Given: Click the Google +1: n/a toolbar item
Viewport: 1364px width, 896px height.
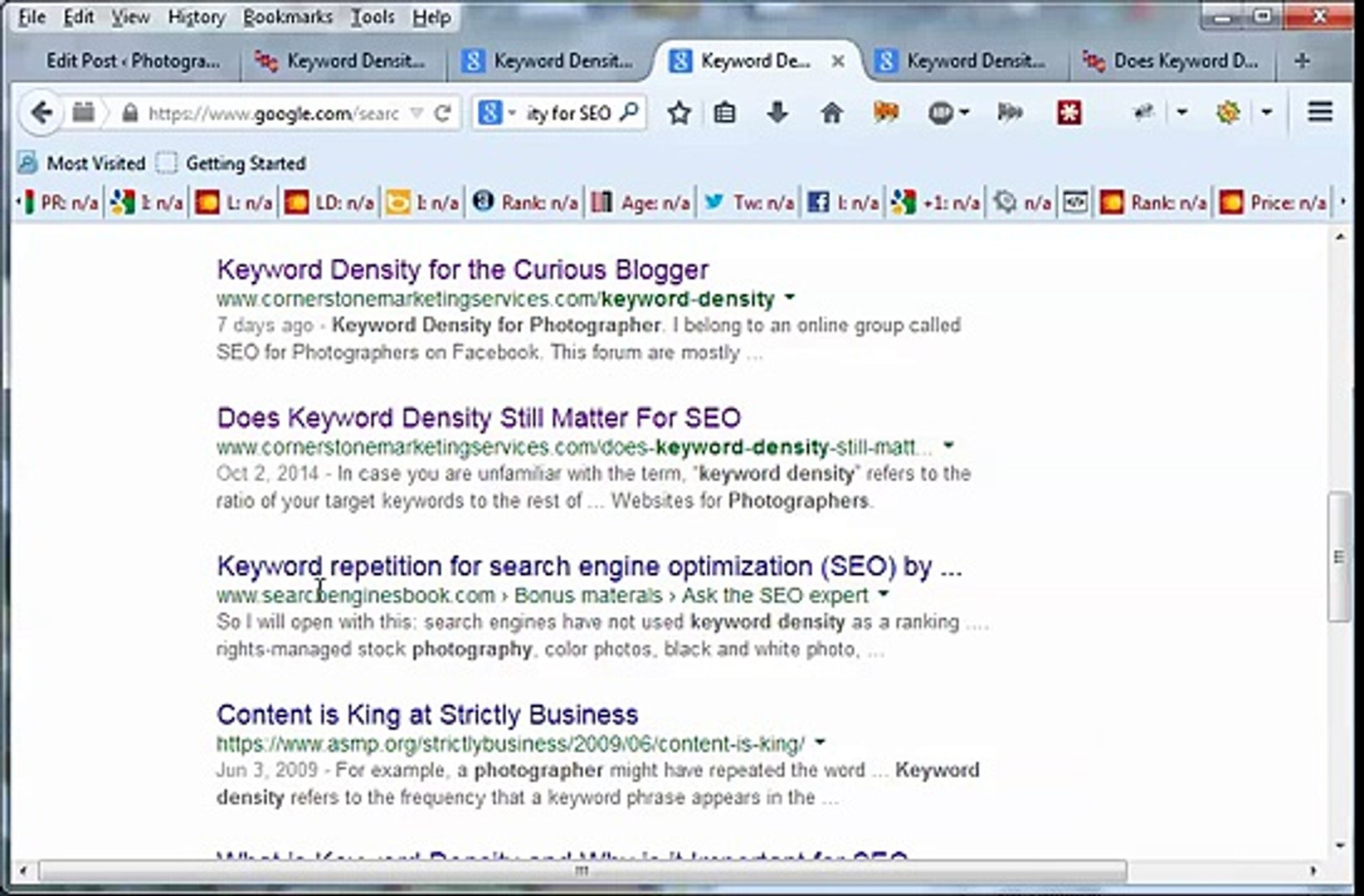Looking at the screenshot, I should coord(935,202).
